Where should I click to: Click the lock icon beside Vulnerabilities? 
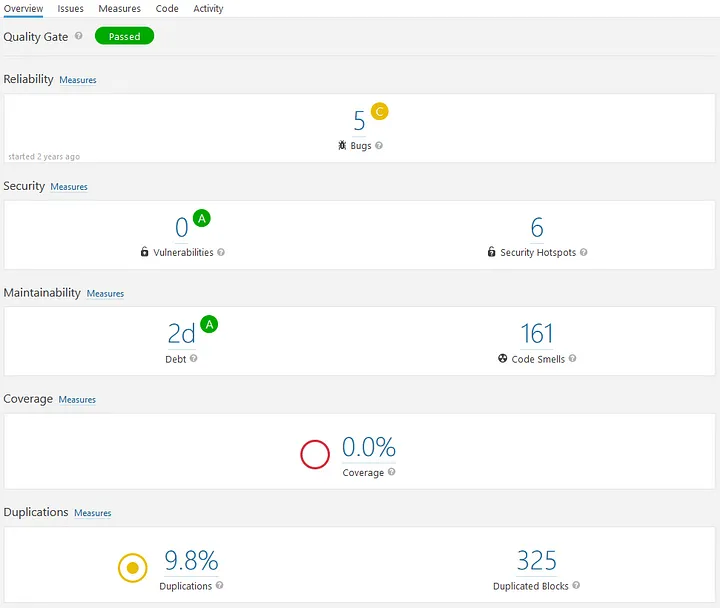(145, 252)
